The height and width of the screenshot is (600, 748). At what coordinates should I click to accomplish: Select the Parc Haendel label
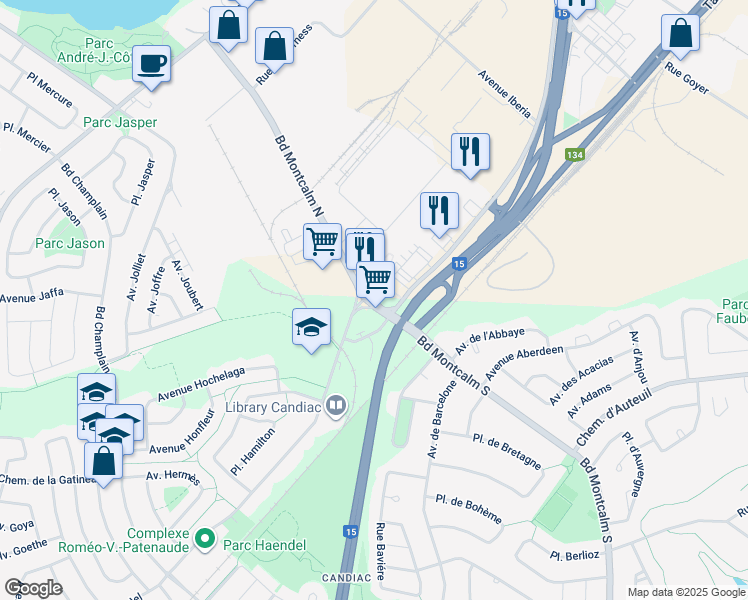tap(264, 545)
